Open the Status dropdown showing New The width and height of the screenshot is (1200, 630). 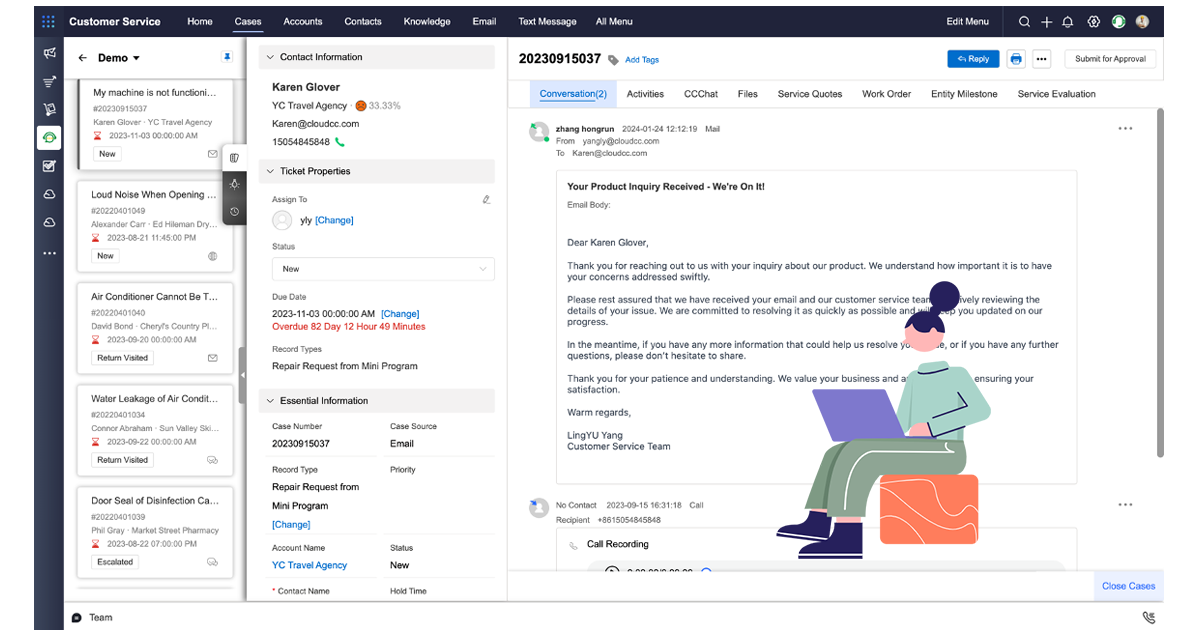point(383,269)
